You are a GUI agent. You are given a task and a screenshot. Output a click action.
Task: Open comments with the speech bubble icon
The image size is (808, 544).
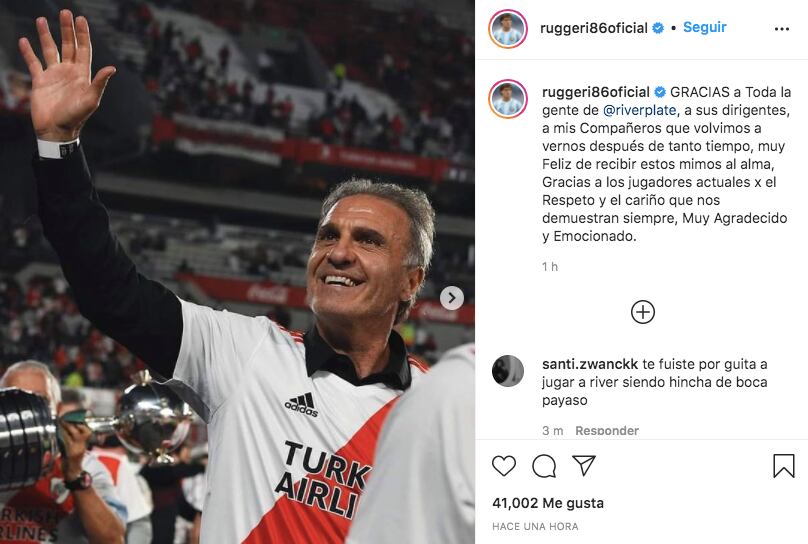(544, 466)
